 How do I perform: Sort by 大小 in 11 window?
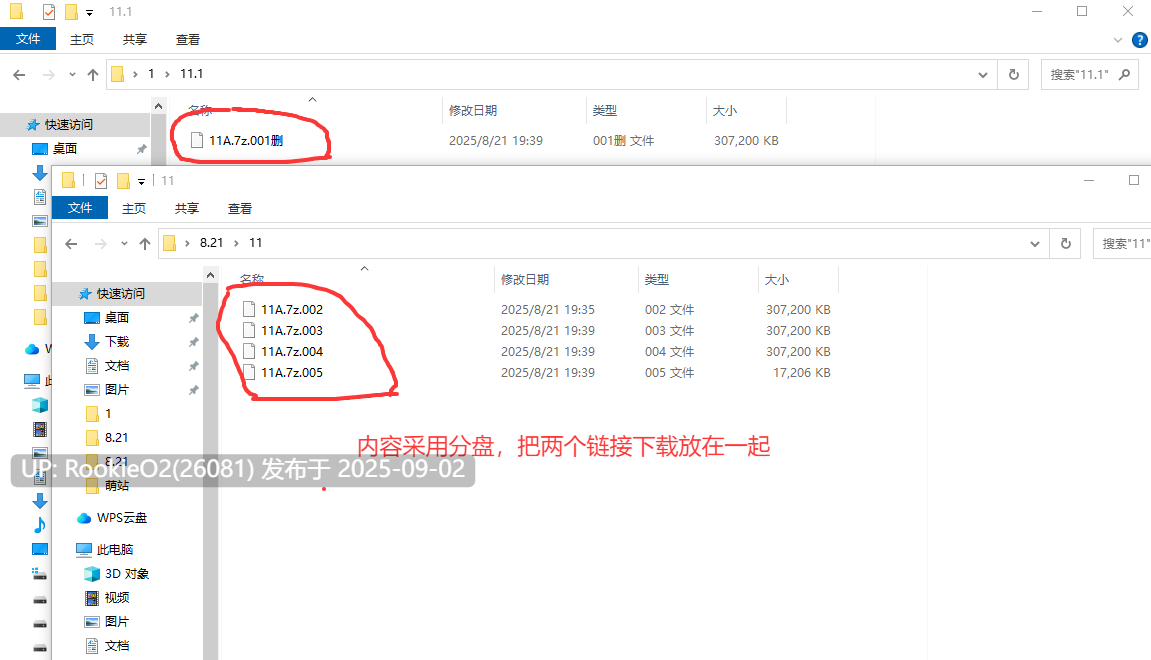[x=777, y=279]
